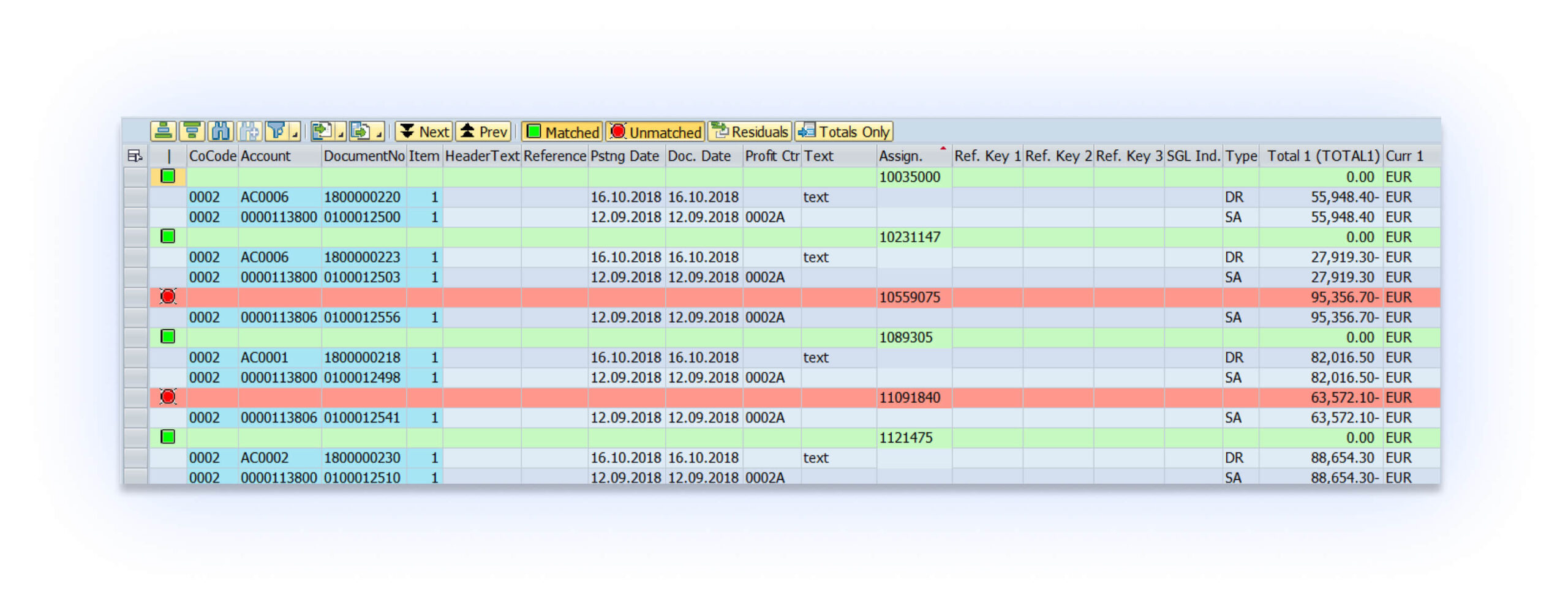Open Find with the binoculars icon
Viewport: 1568px width, 603px height.
[220, 131]
